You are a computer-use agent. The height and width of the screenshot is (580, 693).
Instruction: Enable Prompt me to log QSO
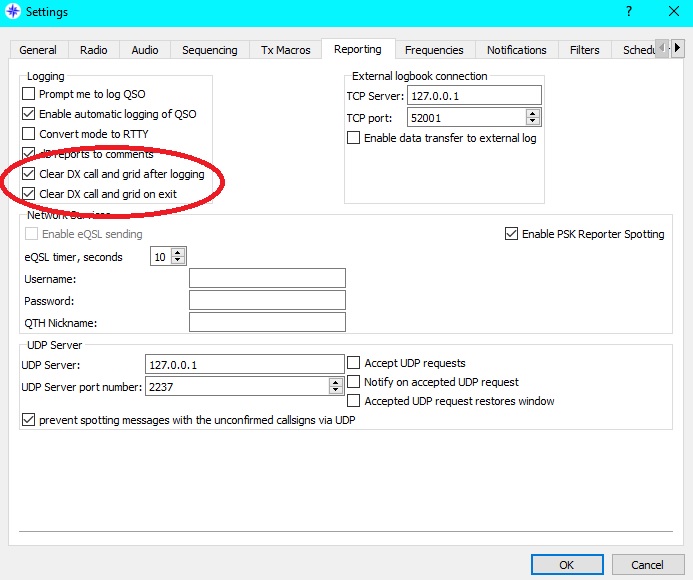pyautogui.click(x=29, y=94)
